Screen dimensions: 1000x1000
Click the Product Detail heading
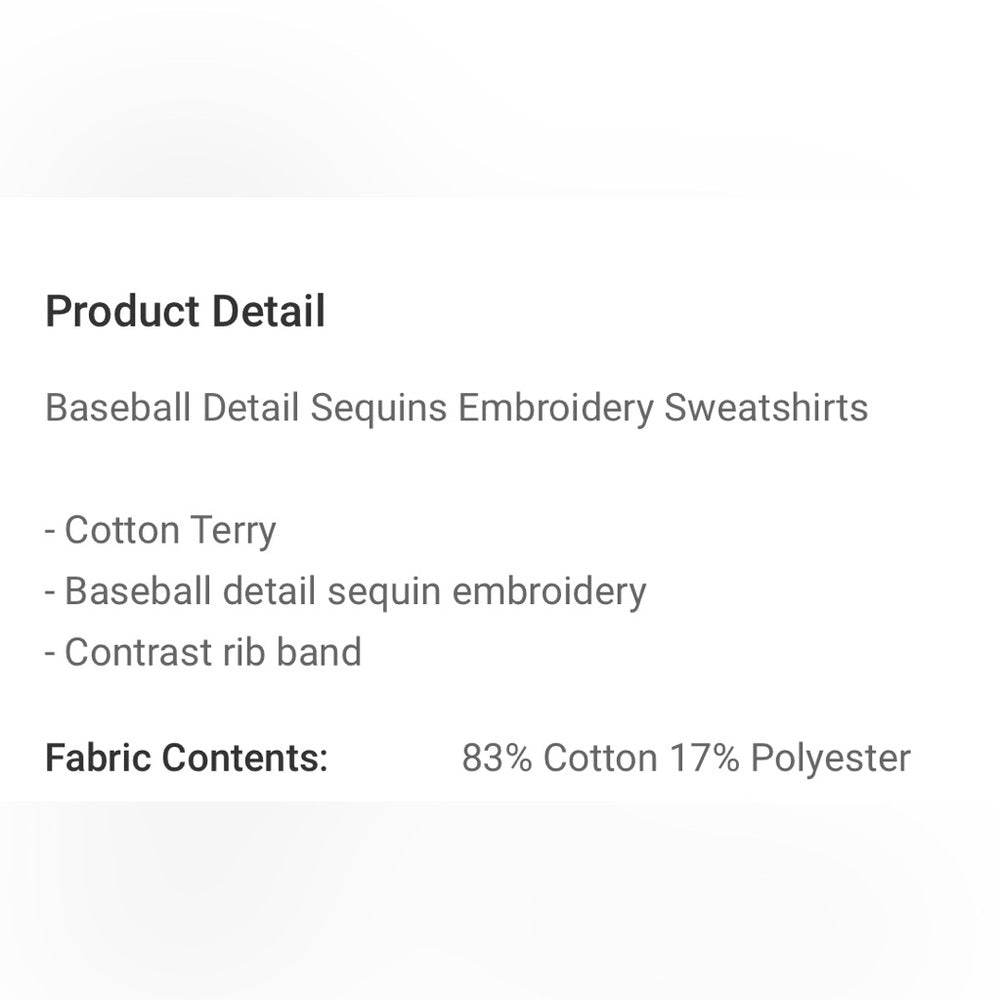[185, 311]
